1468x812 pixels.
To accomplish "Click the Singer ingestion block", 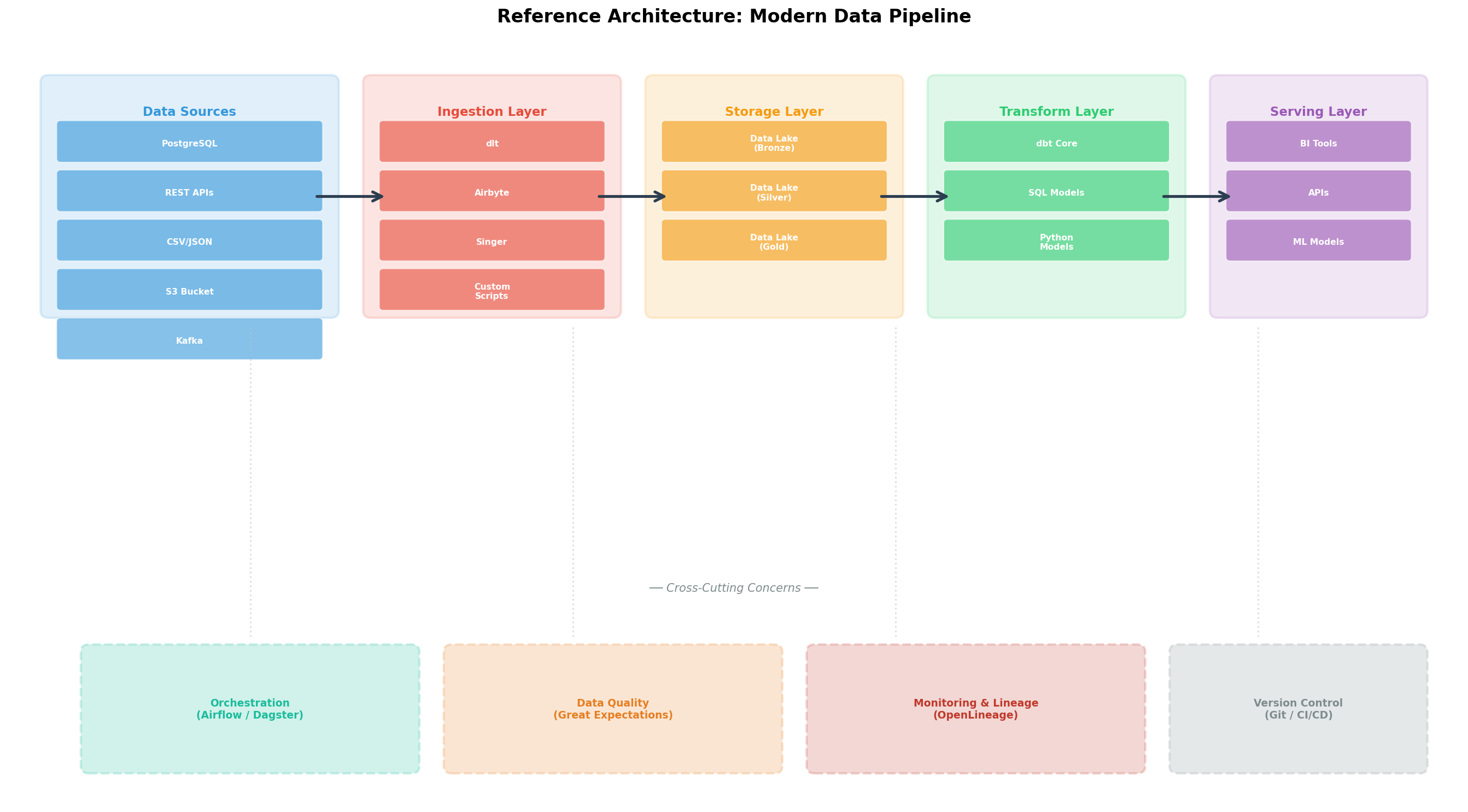I will (x=491, y=242).
